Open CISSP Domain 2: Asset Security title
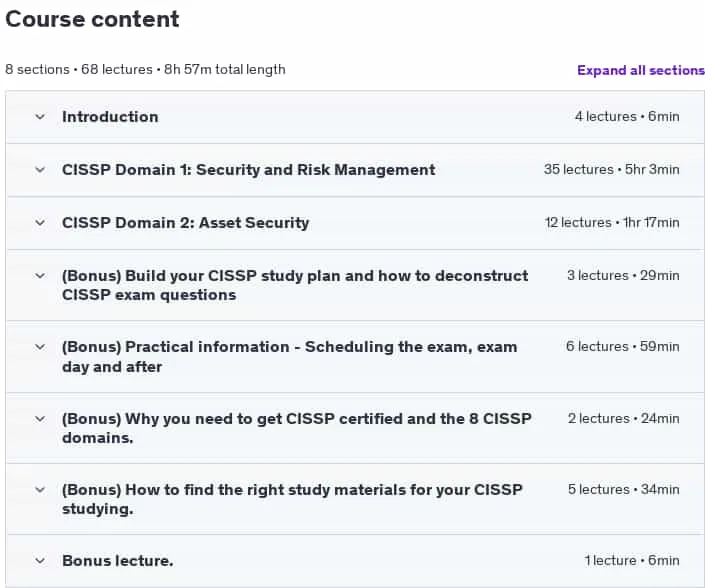705x588 pixels. click(x=186, y=223)
